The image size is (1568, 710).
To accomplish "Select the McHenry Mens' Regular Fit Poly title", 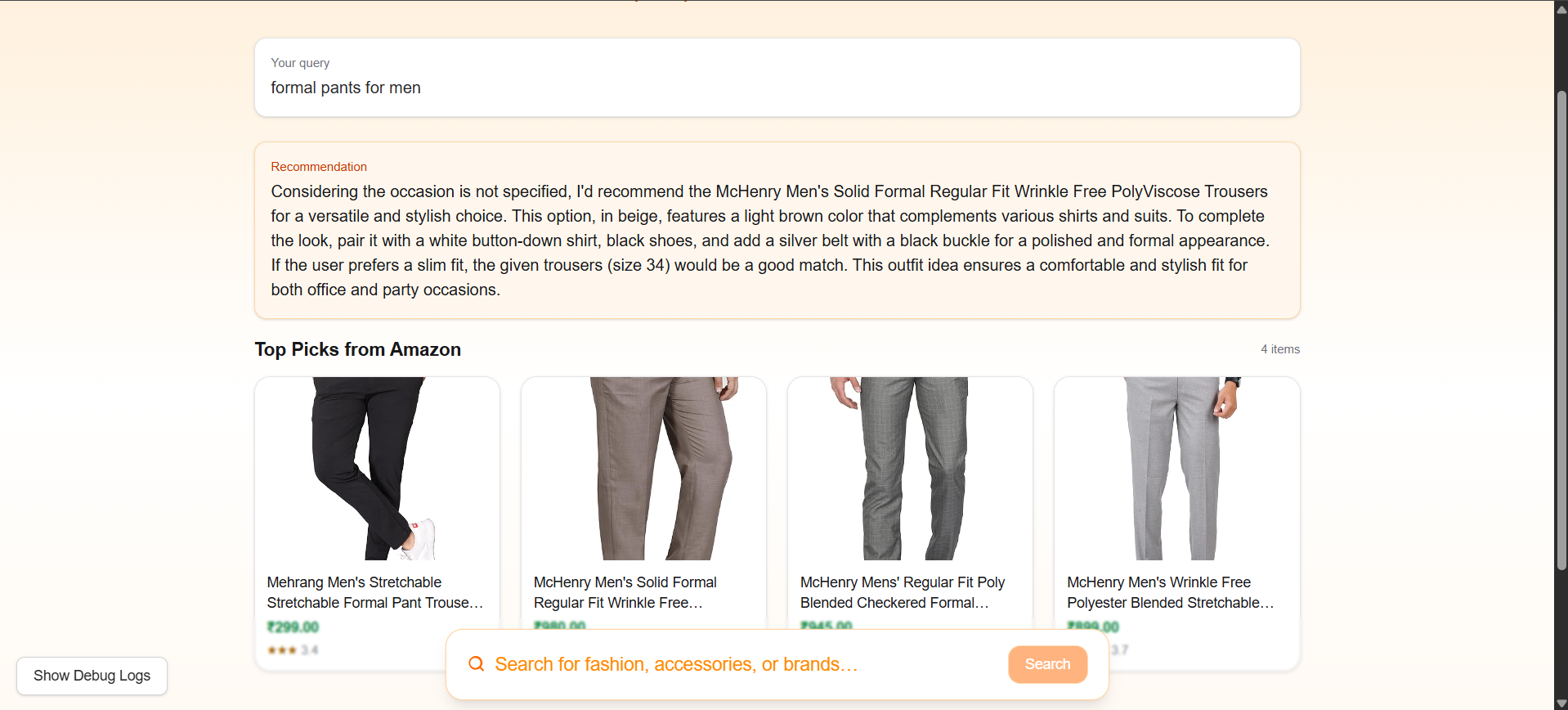I will point(903,592).
